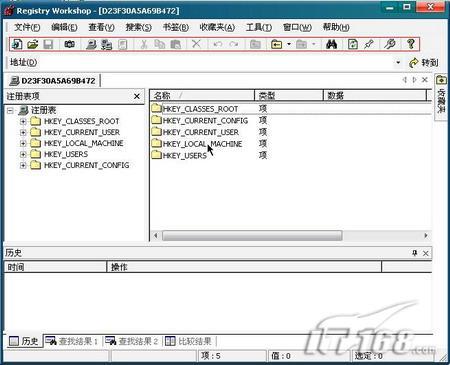Click the horizontal scrollbar thumb in list pane
The image size is (450, 365).
252,236
